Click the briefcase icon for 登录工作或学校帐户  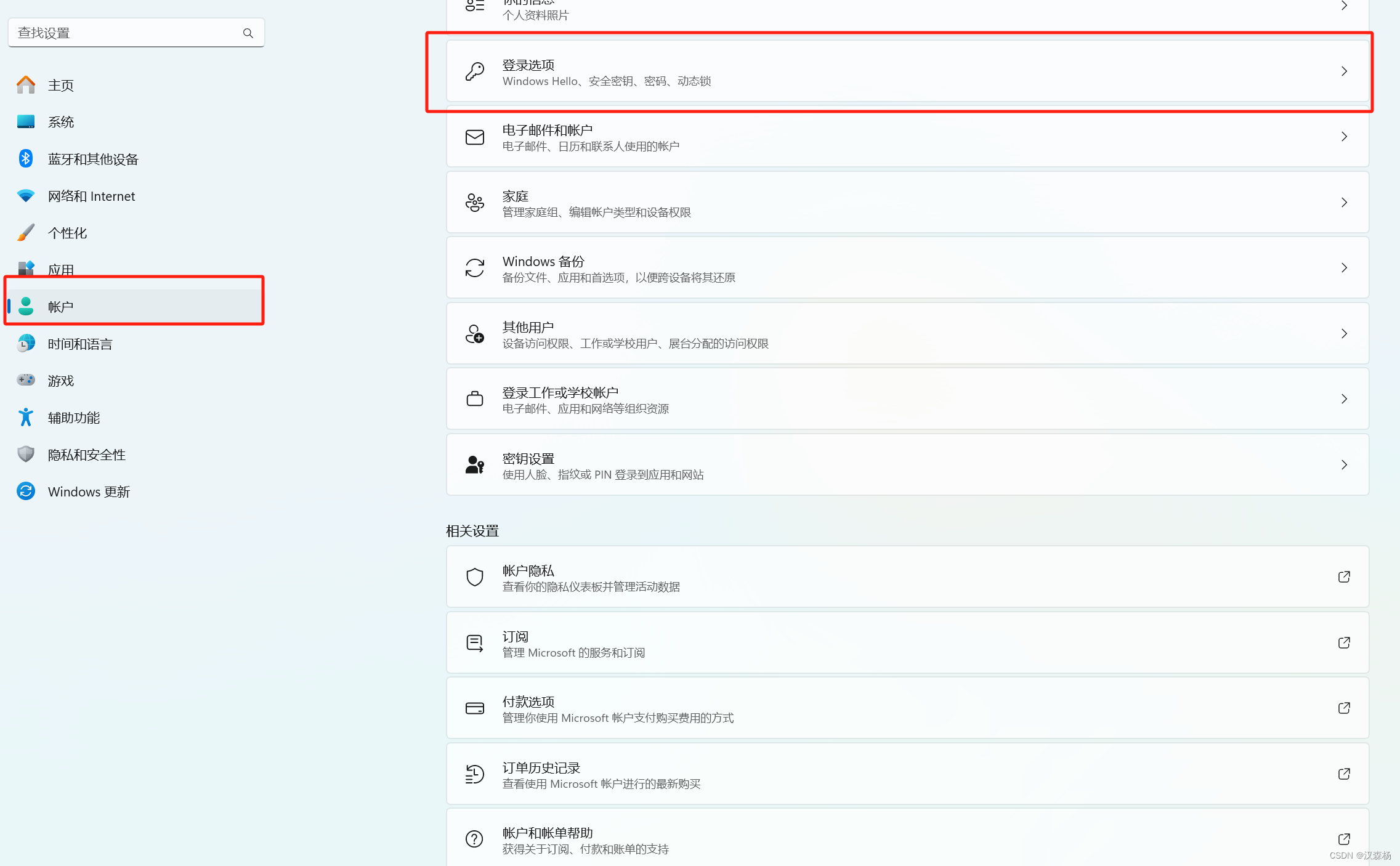[474, 399]
